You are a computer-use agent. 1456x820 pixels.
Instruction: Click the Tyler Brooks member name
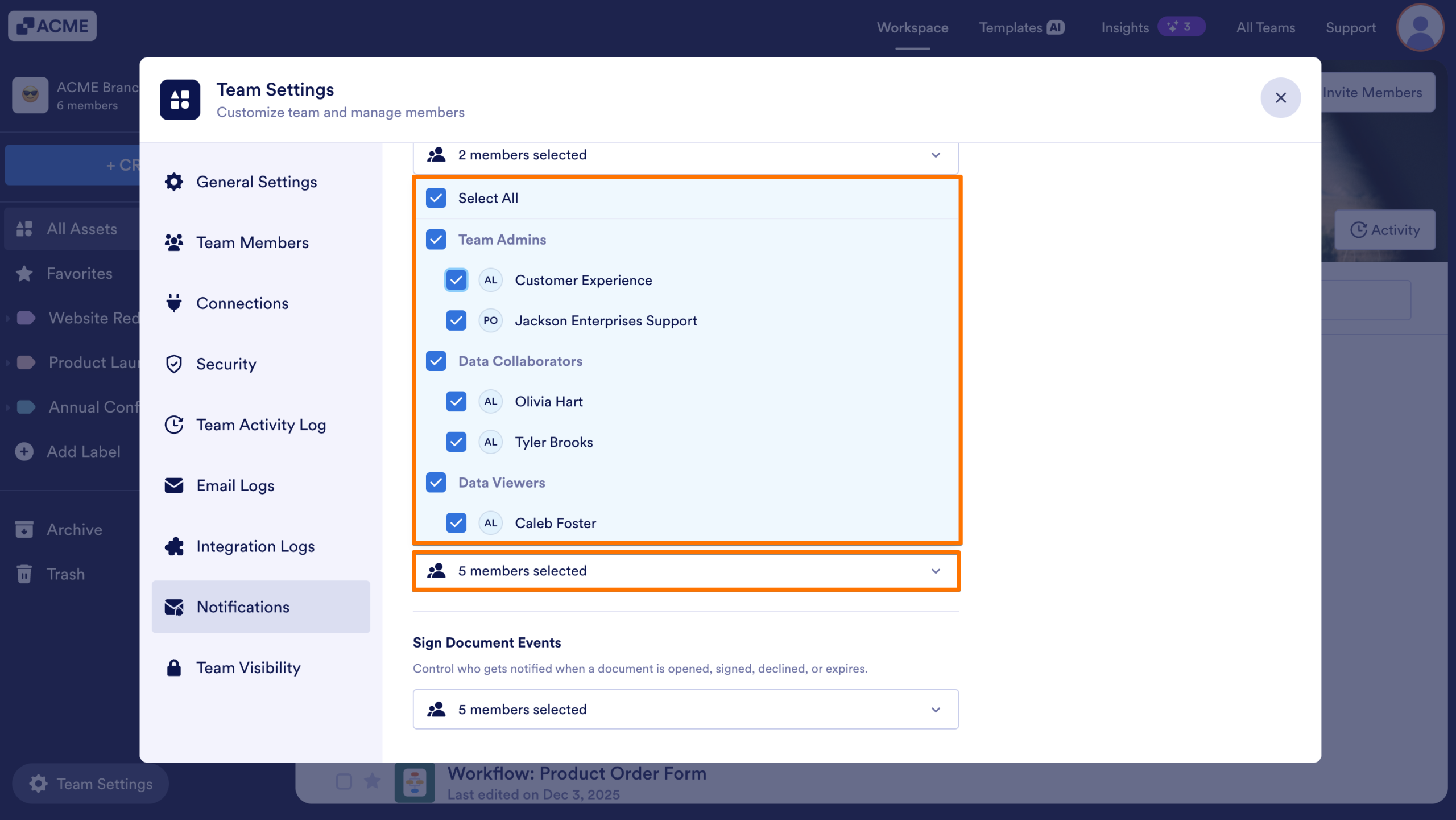(554, 442)
